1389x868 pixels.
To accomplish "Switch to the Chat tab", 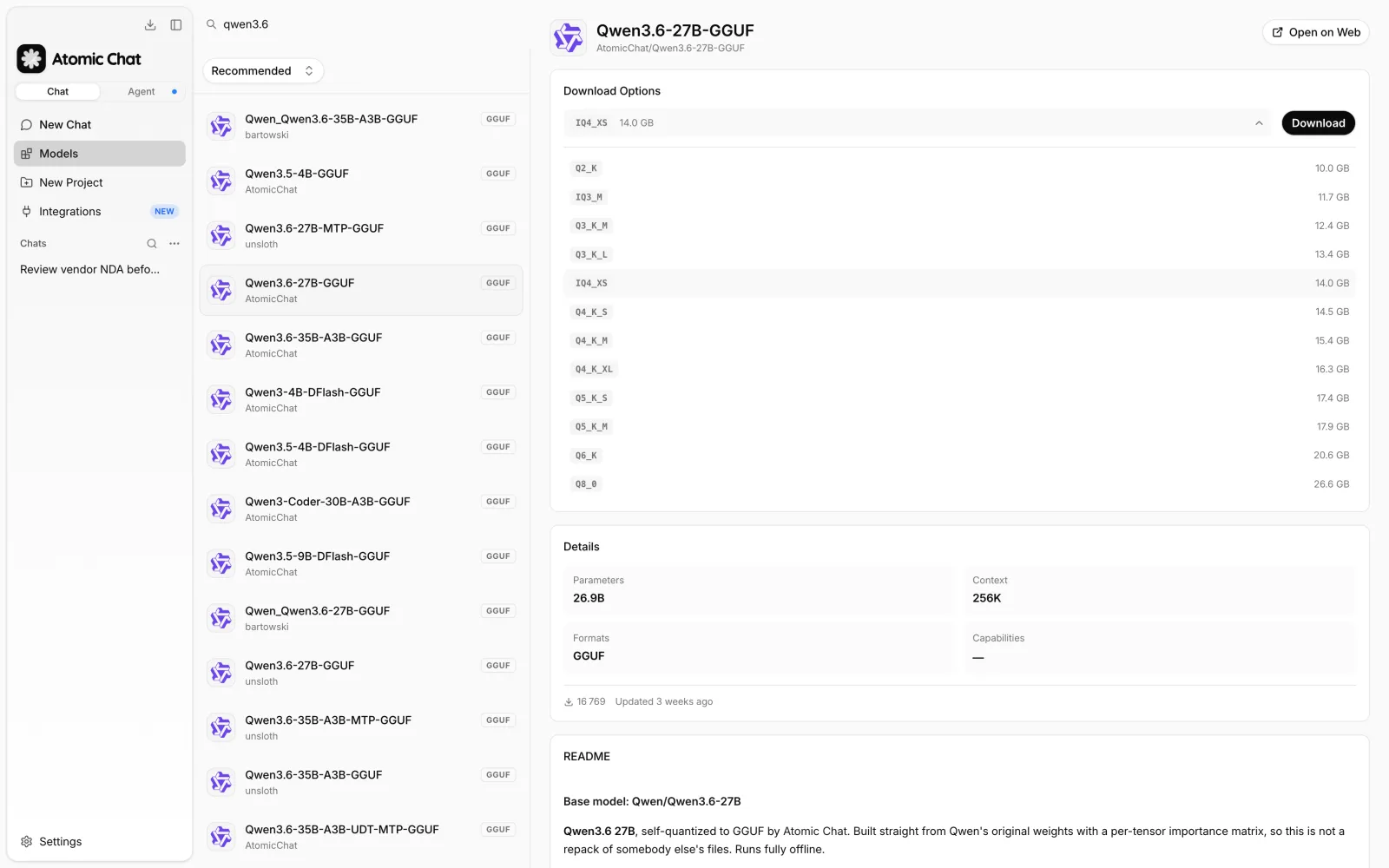I will tap(58, 91).
